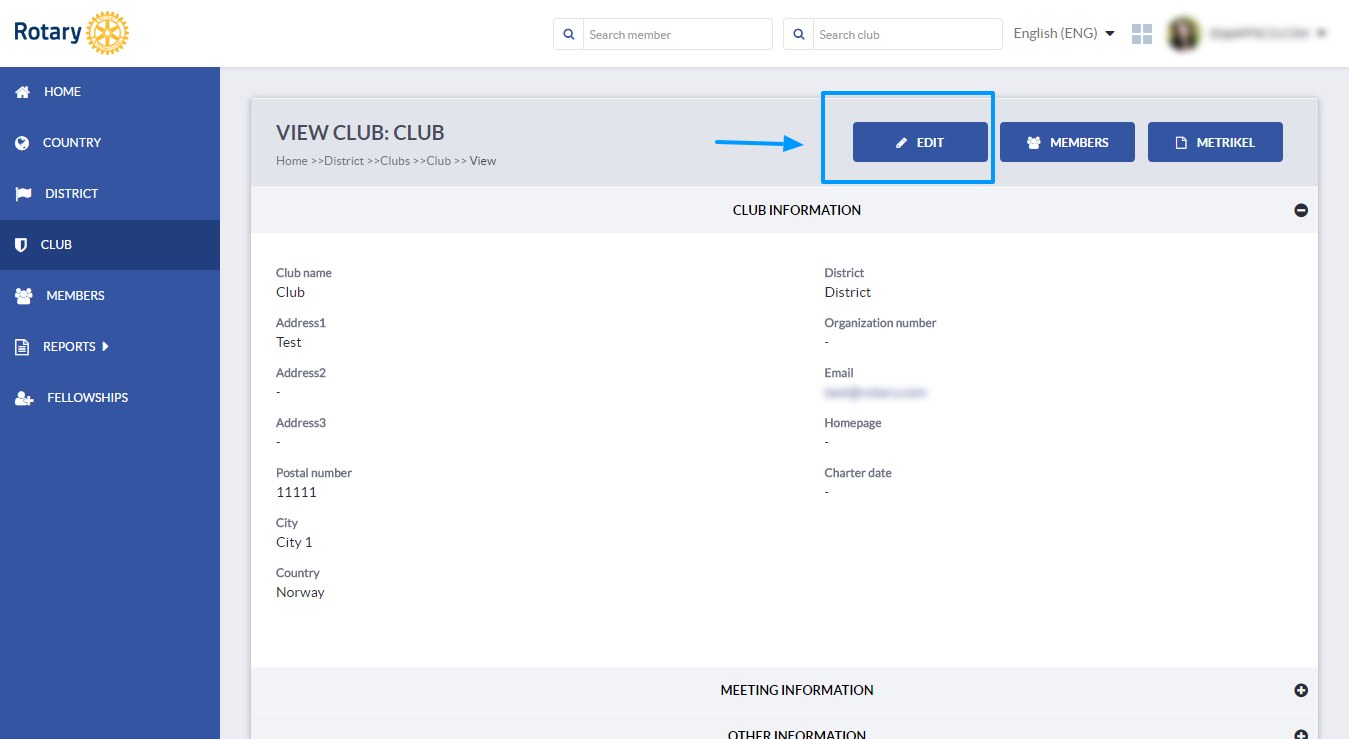Open the apps grid icon

click(1142, 34)
